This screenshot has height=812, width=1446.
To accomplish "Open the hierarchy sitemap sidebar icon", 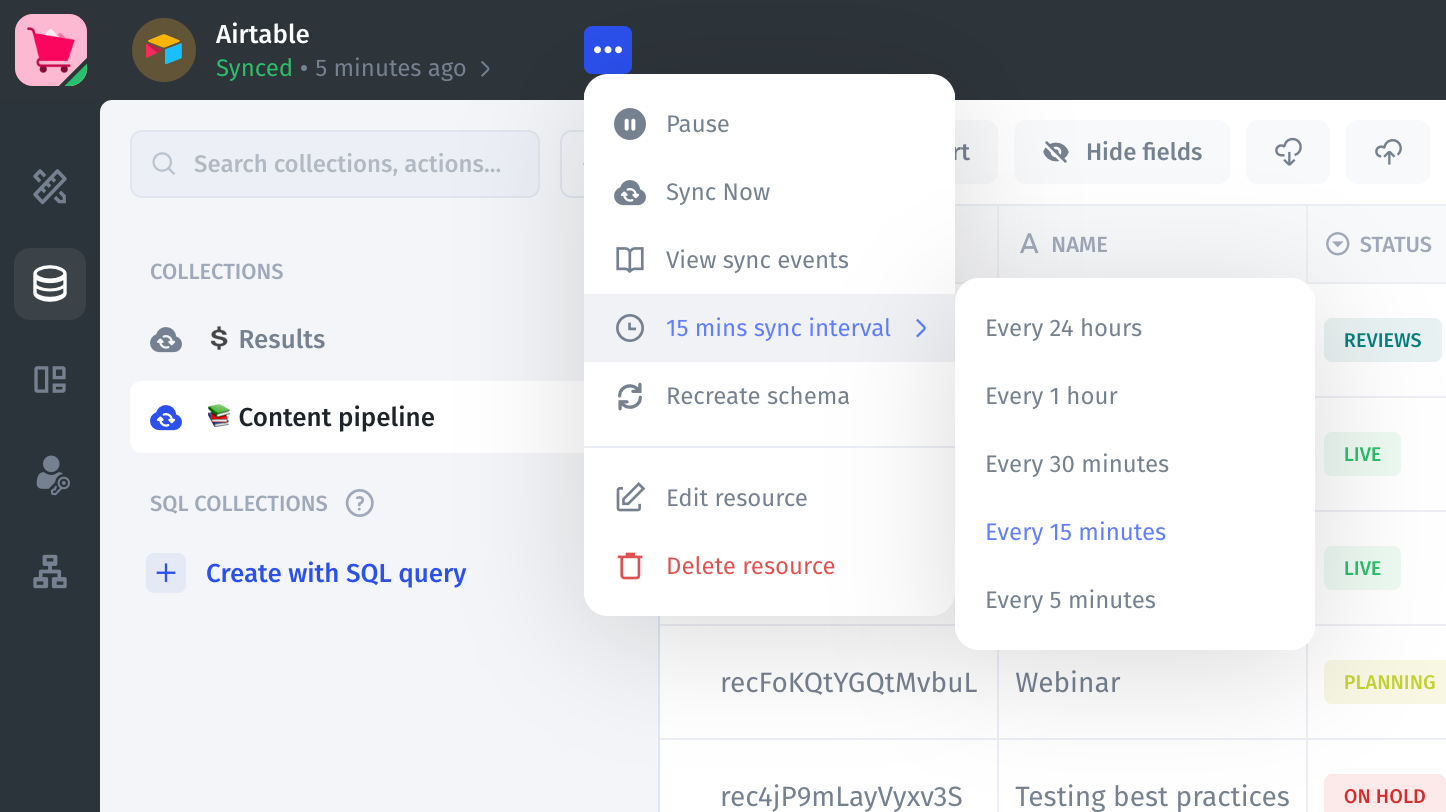I will (50, 572).
